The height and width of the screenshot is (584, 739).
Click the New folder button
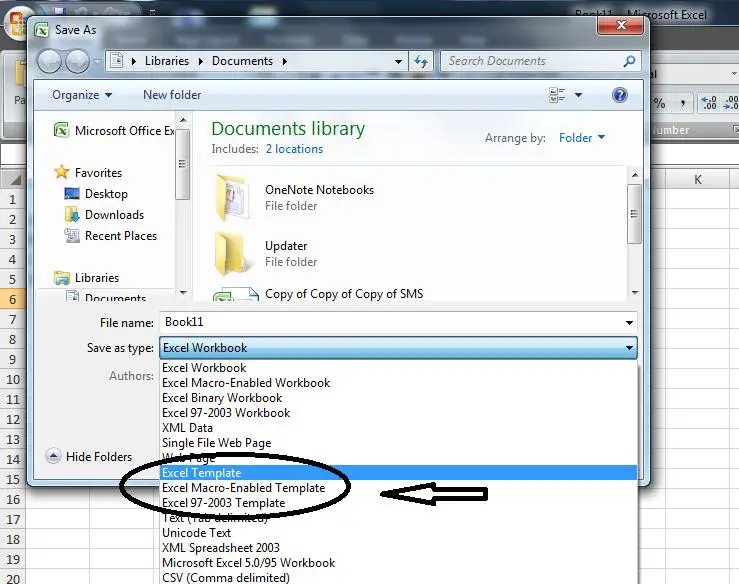click(x=172, y=95)
